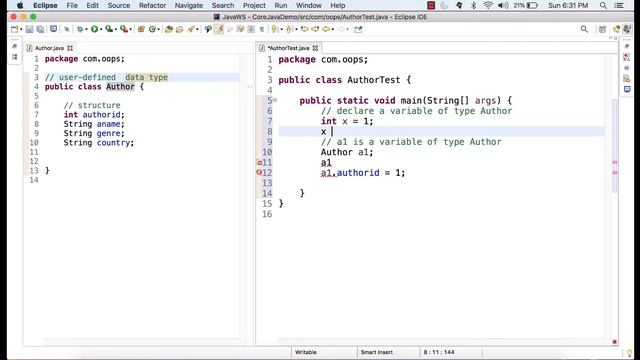Jump to the last edit location
Screen dimensions: 640x360
click(304, 29)
